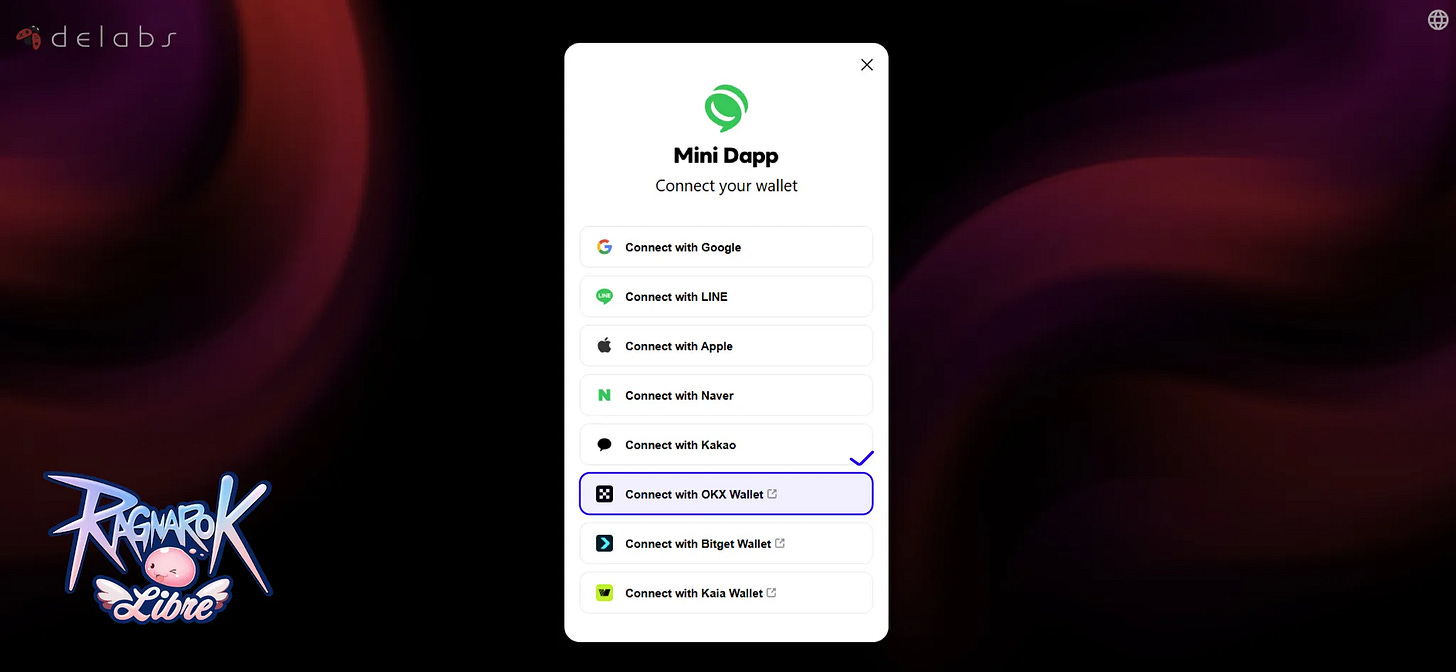Choose Connect with Apple
Screen dimensions: 1456x672
pyautogui.click(x=726, y=346)
